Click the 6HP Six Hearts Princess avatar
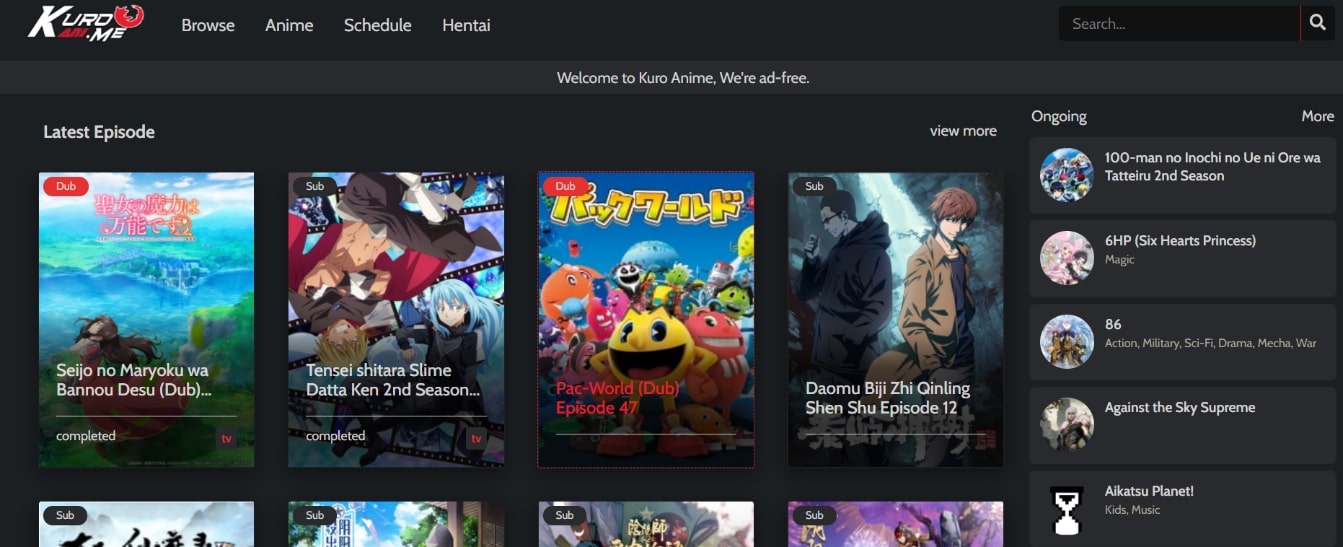 point(1067,258)
